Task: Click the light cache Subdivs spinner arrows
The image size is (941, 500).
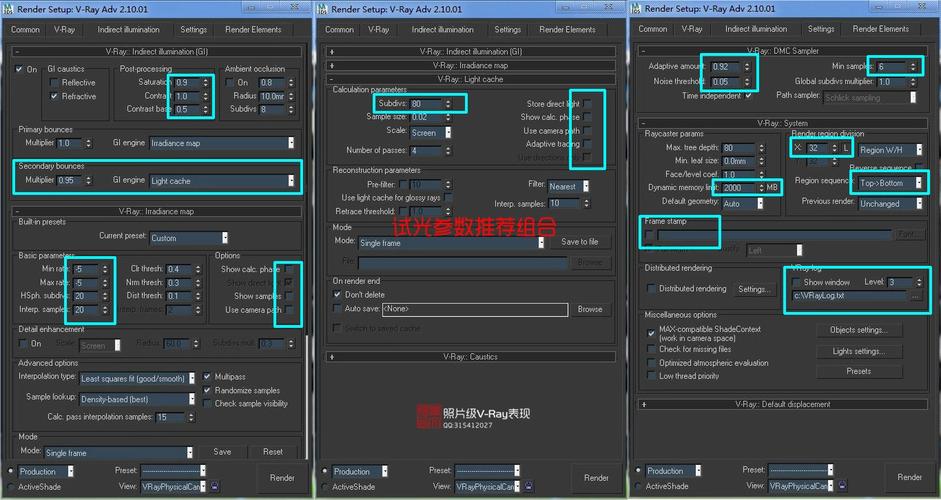Action: pos(448,103)
